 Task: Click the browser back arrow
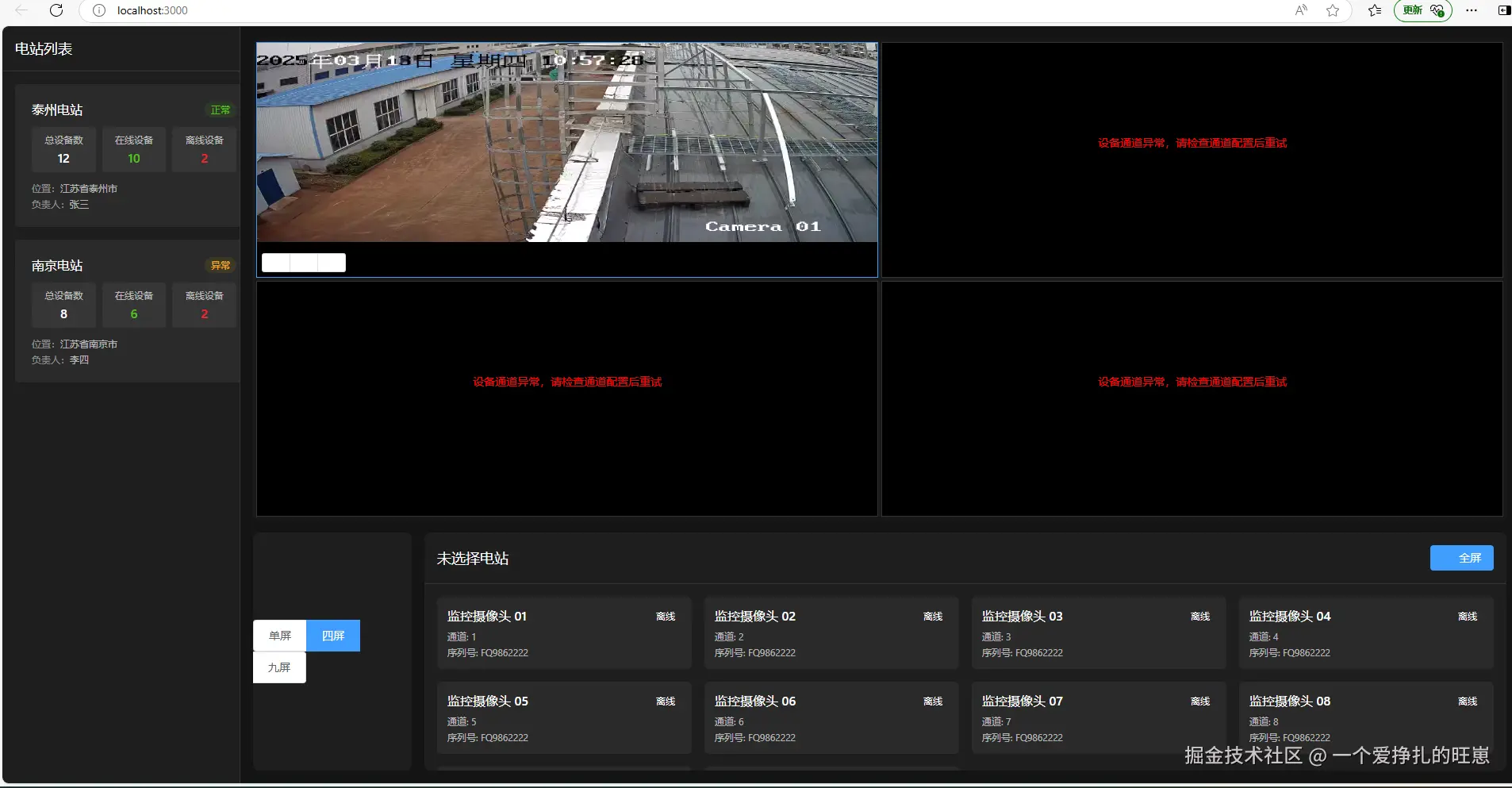pos(21,10)
